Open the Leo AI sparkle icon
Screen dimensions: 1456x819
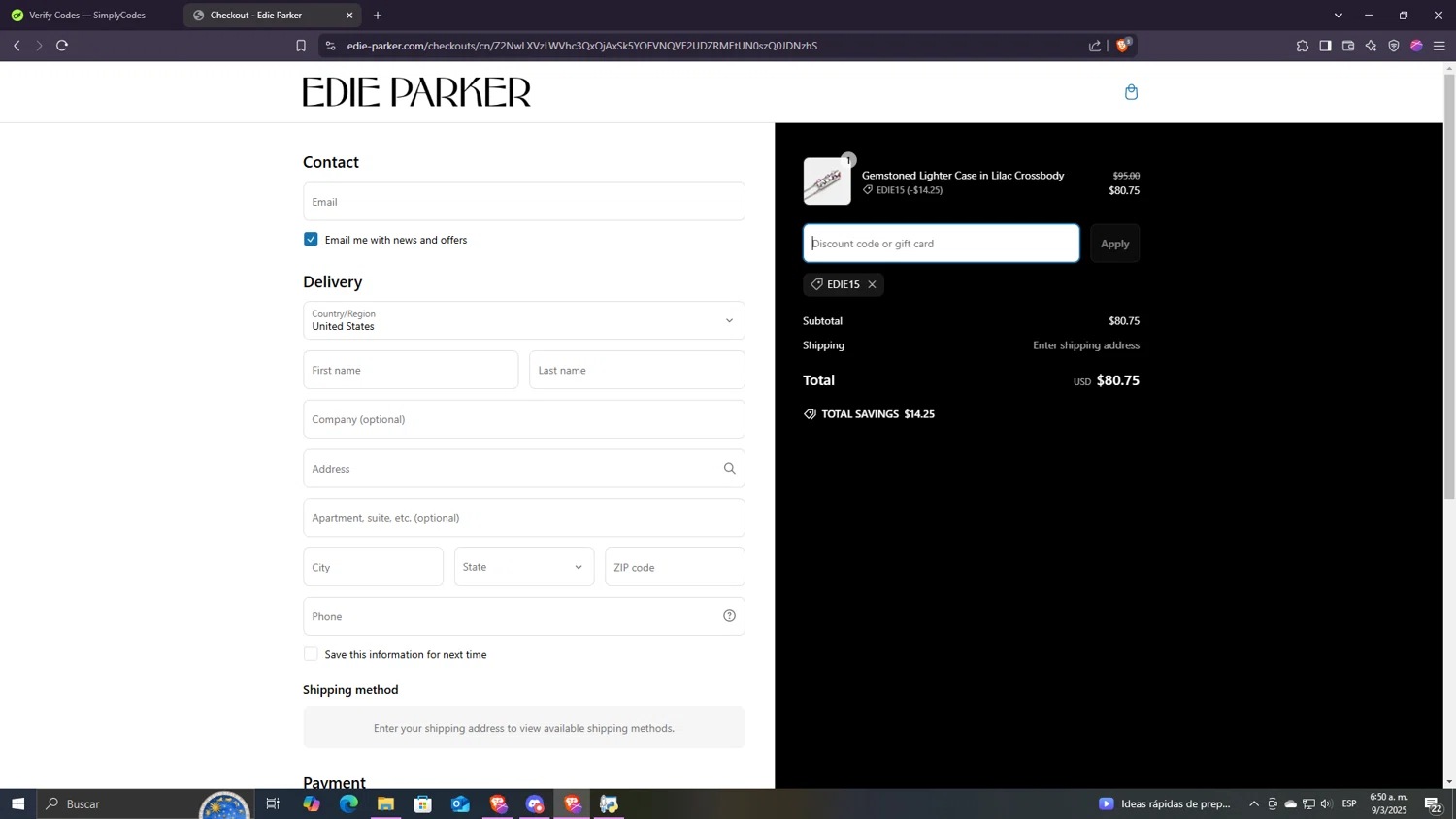pyautogui.click(x=1371, y=46)
